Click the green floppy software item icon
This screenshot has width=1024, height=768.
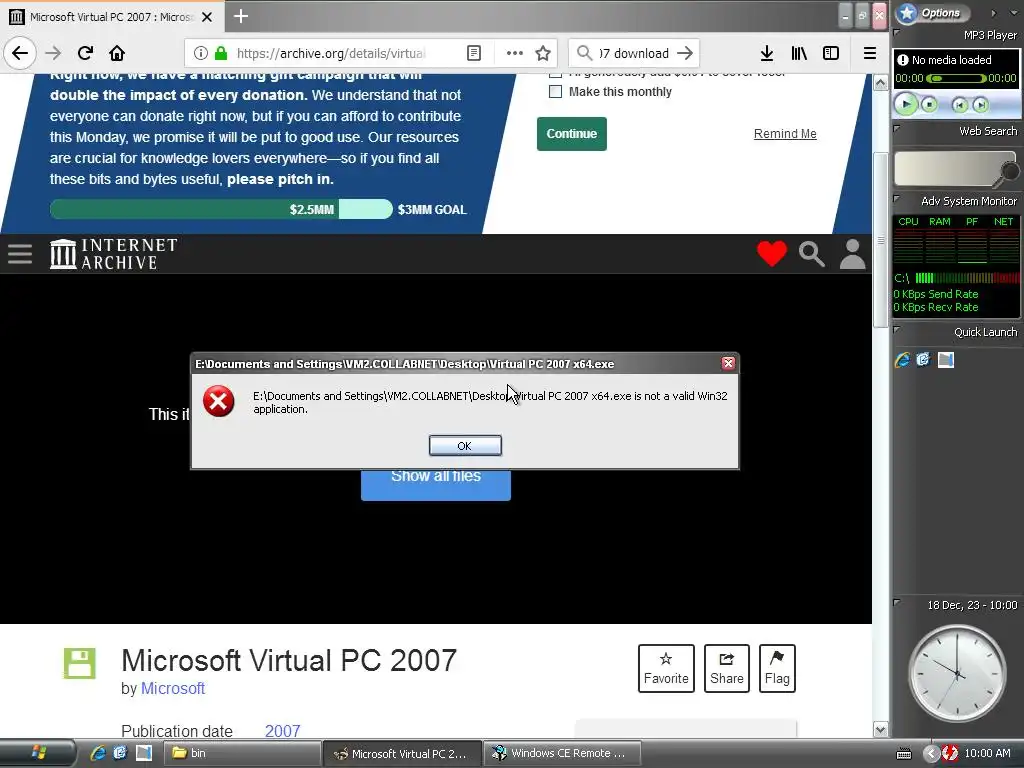[x=80, y=664]
